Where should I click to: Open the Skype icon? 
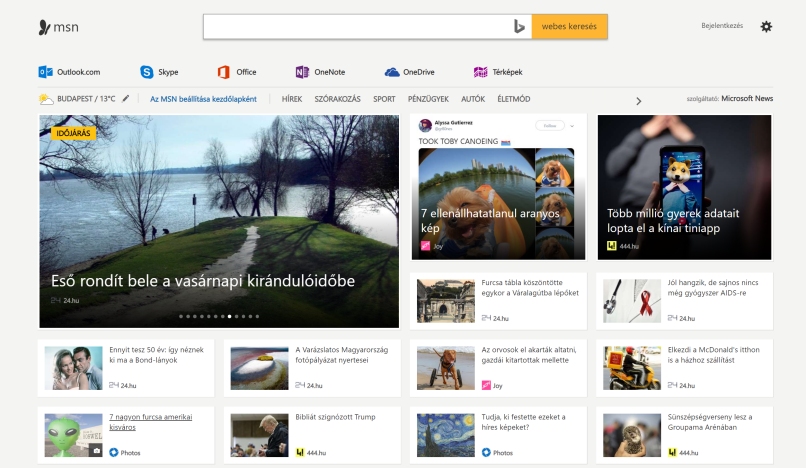(146, 72)
